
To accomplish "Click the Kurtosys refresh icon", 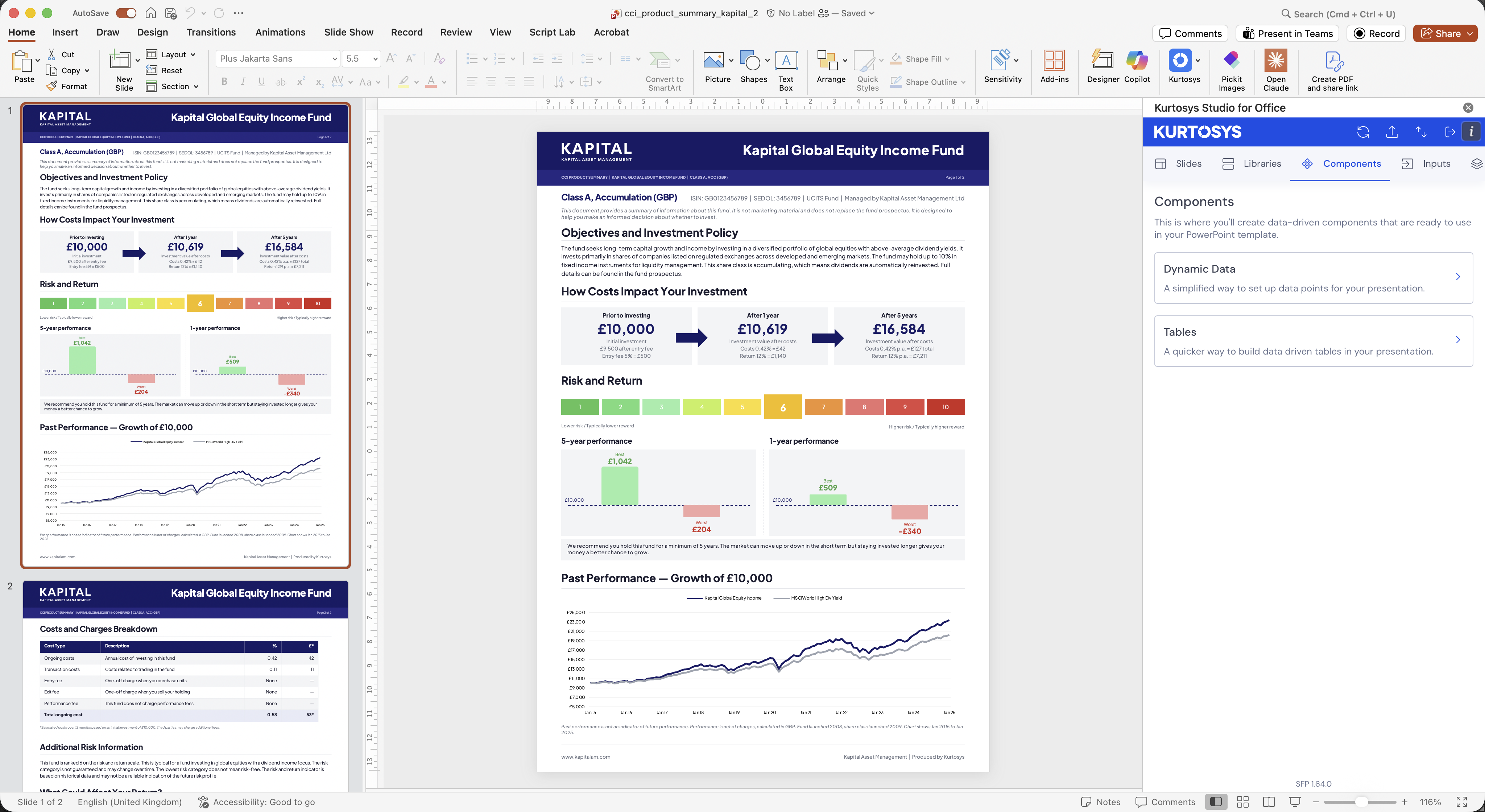I will coord(1363,132).
